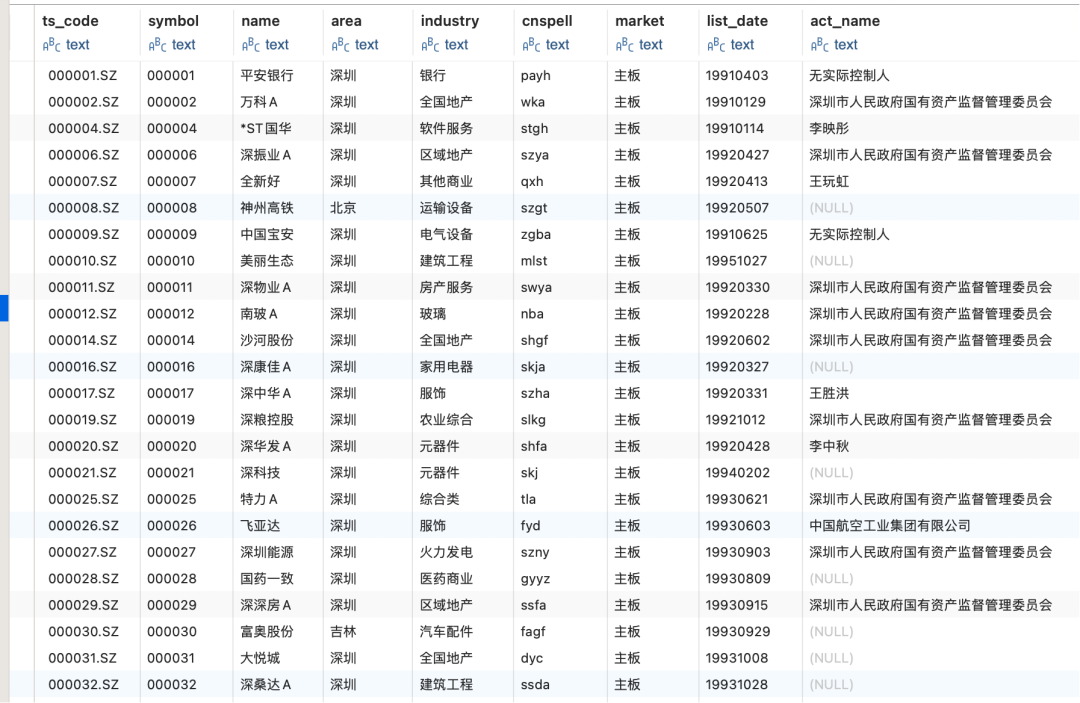Click the text type icon under market
This screenshot has height=703, width=1080.
[624, 45]
